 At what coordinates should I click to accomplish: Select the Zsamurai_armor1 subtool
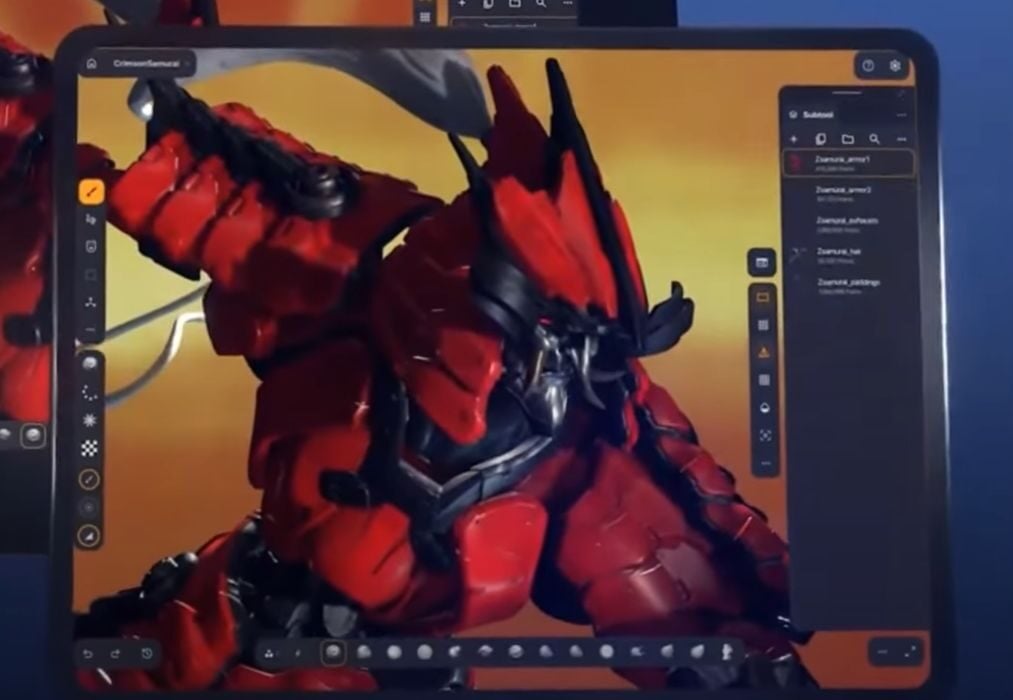pos(848,163)
